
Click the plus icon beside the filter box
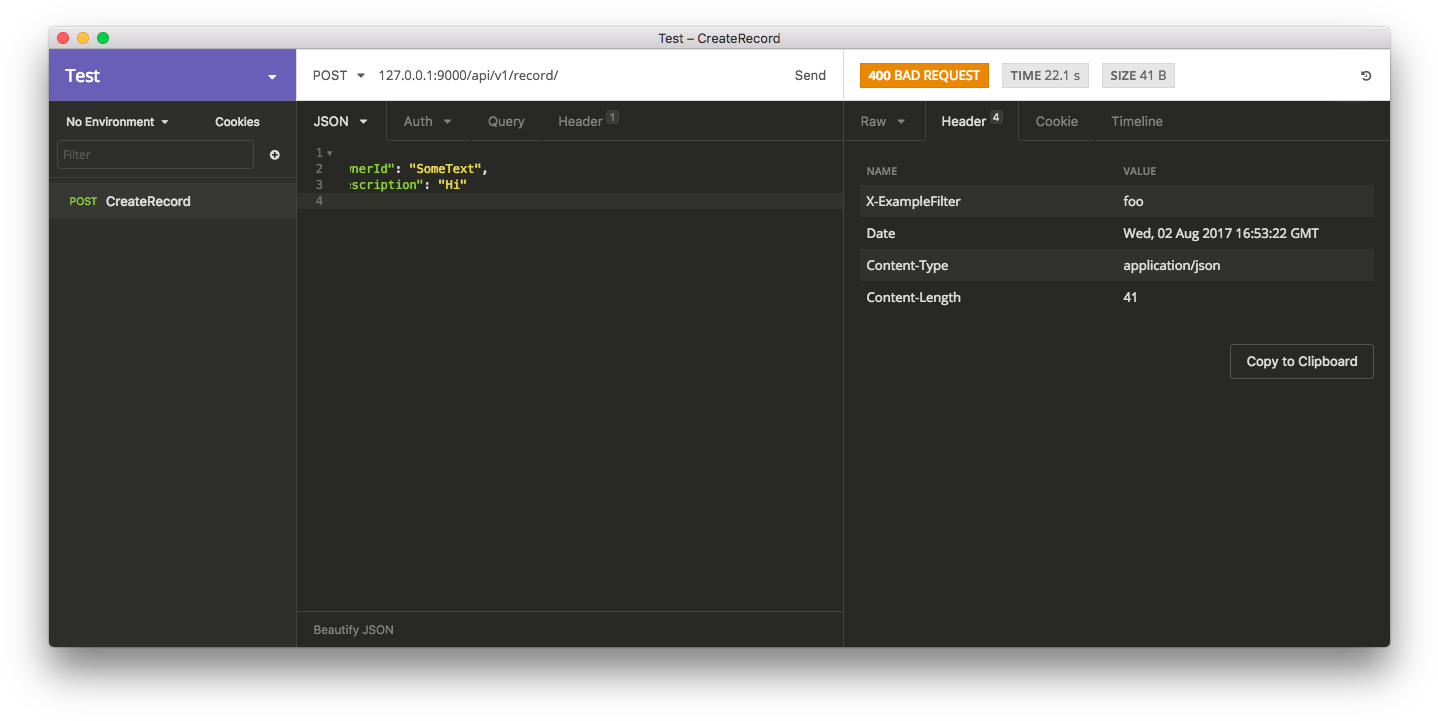click(x=275, y=155)
